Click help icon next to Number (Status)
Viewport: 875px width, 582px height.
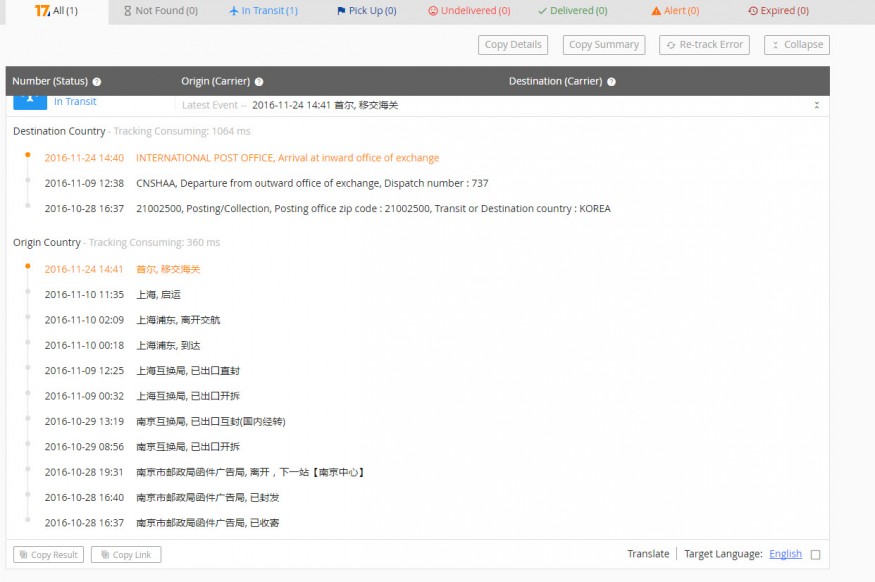click(97, 82)
